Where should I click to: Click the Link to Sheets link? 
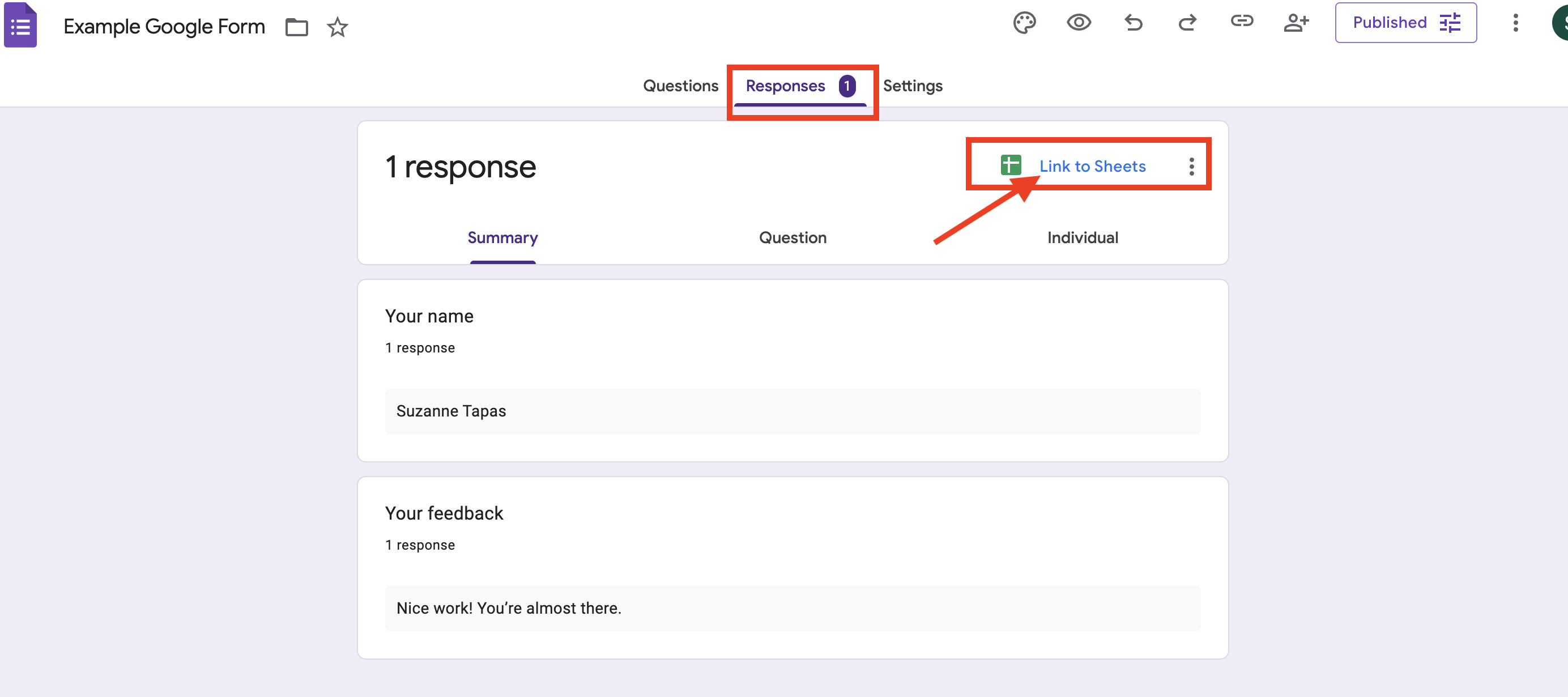pos(1092,166)
